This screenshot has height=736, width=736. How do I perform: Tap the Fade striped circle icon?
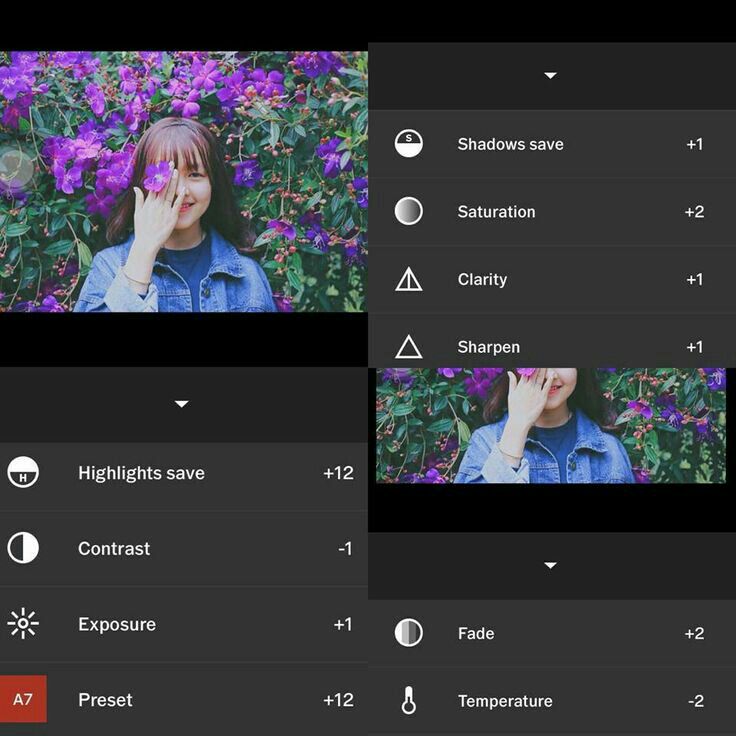409,633
